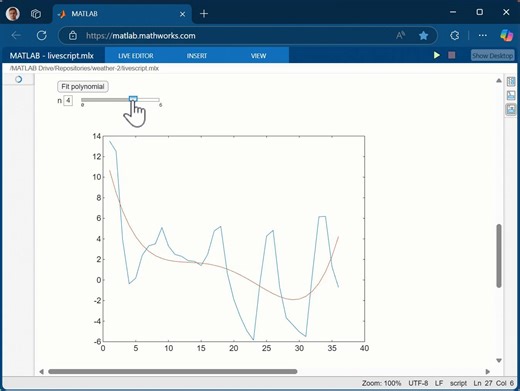520x391 pixels.
Task: Stop execution with the stop button
Action: click(452, 55)
